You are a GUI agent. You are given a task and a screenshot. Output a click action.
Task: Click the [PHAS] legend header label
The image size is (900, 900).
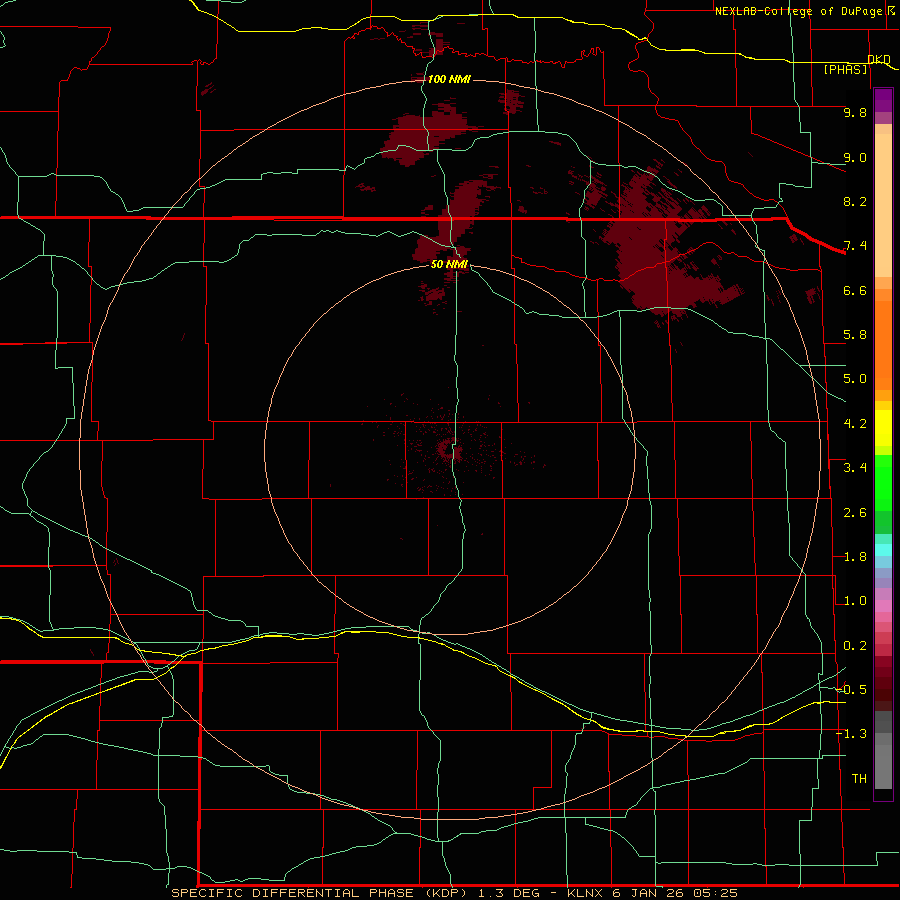845,69
